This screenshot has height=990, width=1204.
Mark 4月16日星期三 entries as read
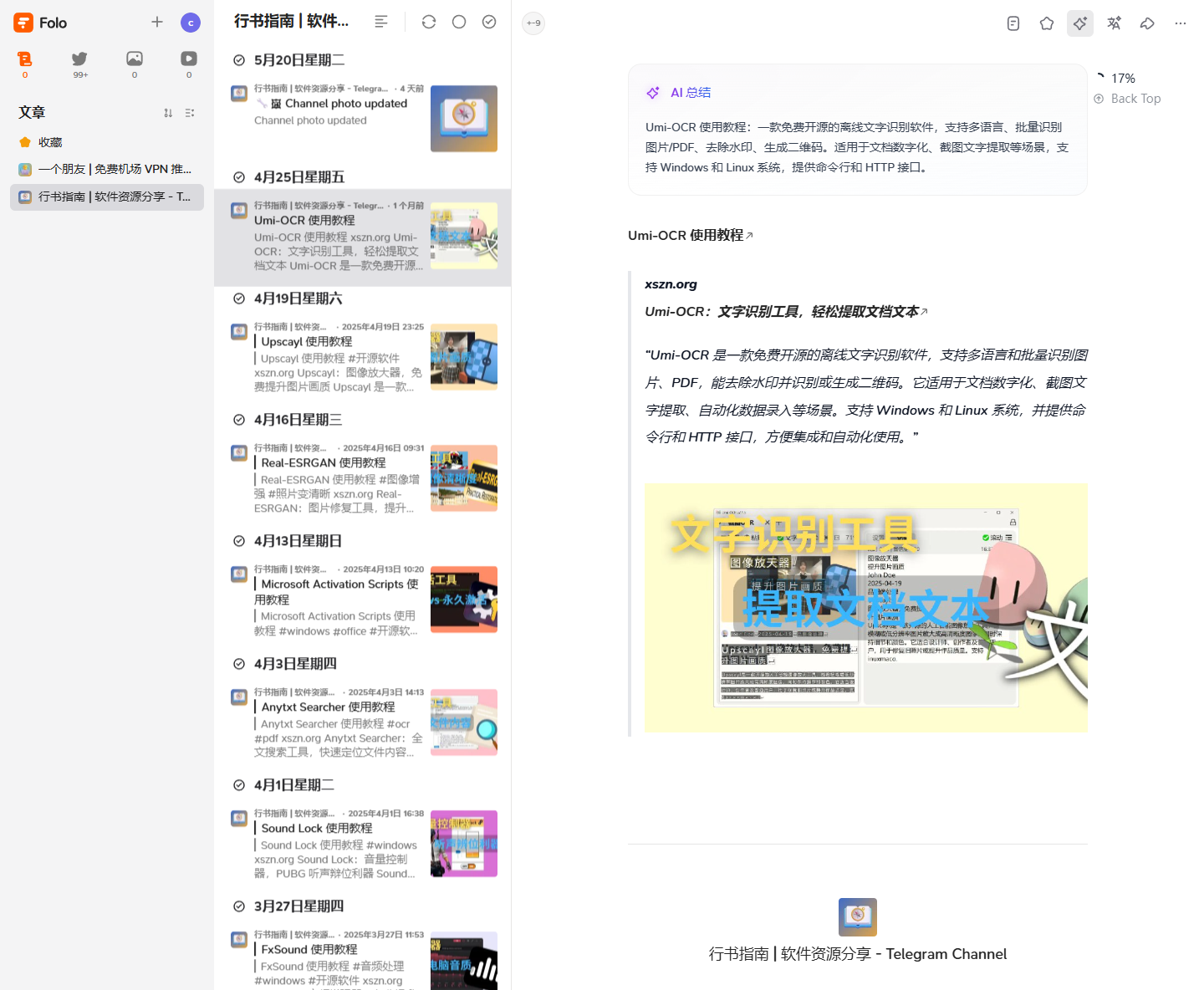[x=239, y=420]
